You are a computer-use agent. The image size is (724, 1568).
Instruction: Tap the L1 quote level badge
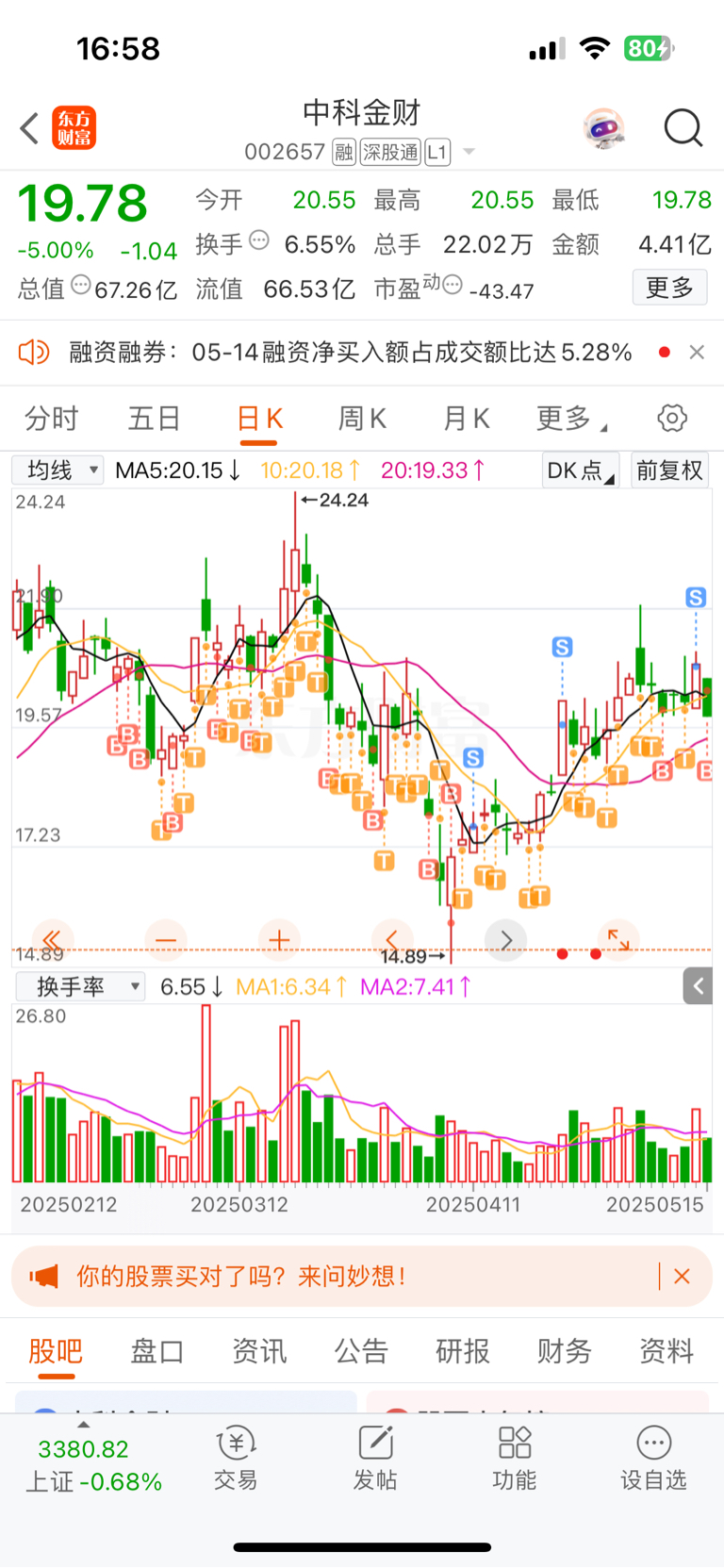437,152
